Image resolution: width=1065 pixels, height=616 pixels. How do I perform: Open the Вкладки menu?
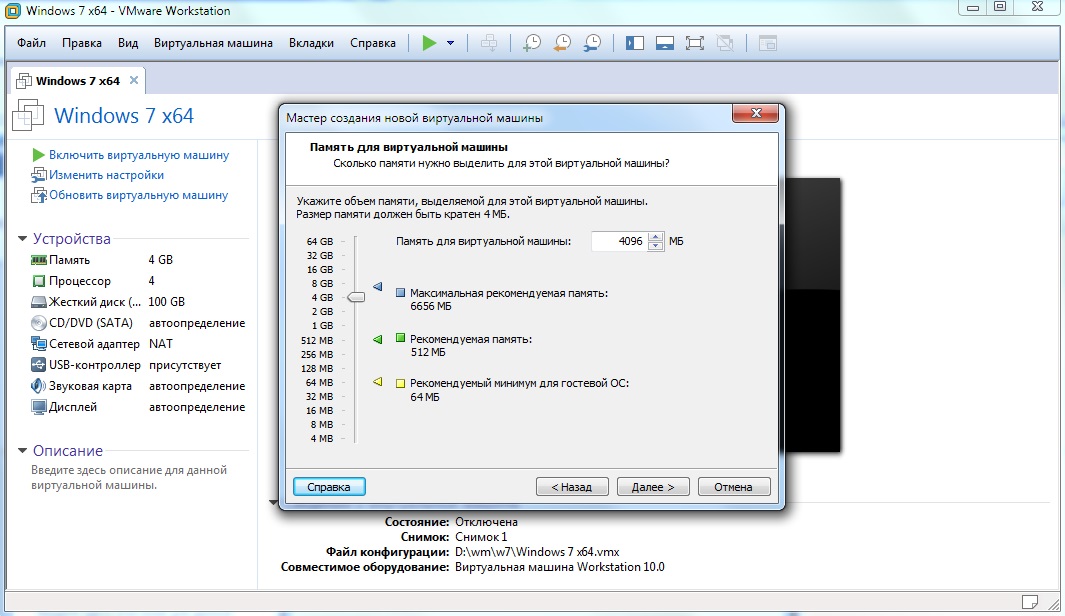click(x=311, y=43)
